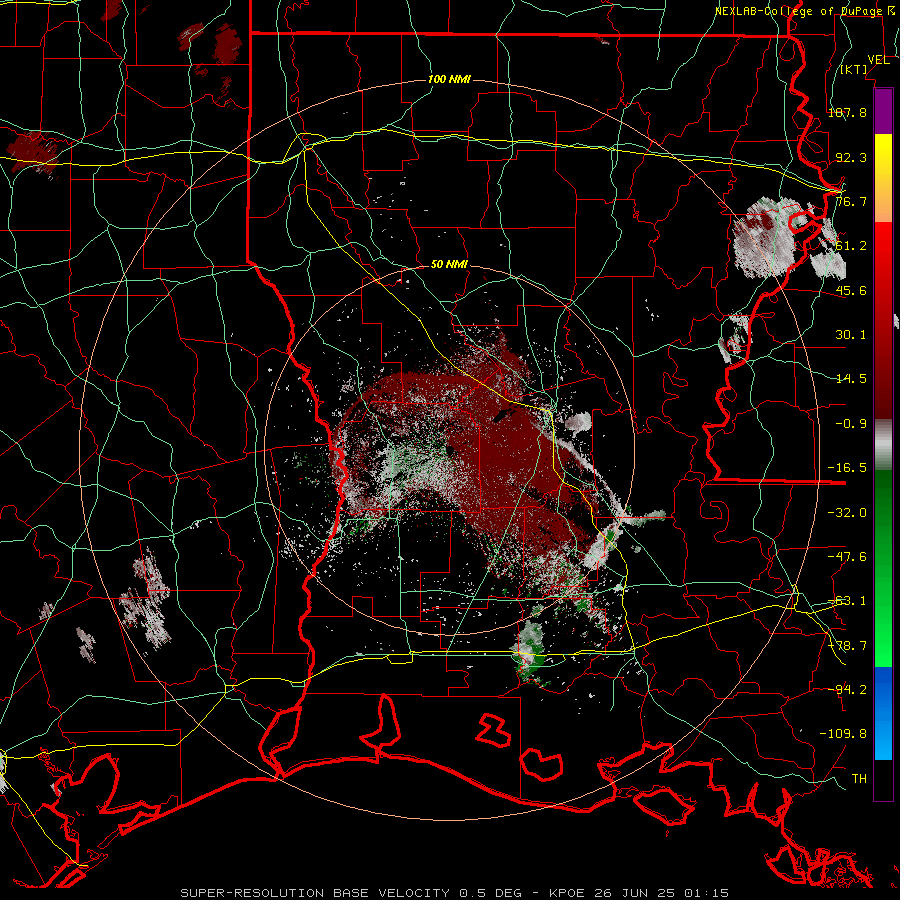Click the 45.6 value on velocity scale
Viewport: 900px width, 900px height.
(x=851, y=290)
